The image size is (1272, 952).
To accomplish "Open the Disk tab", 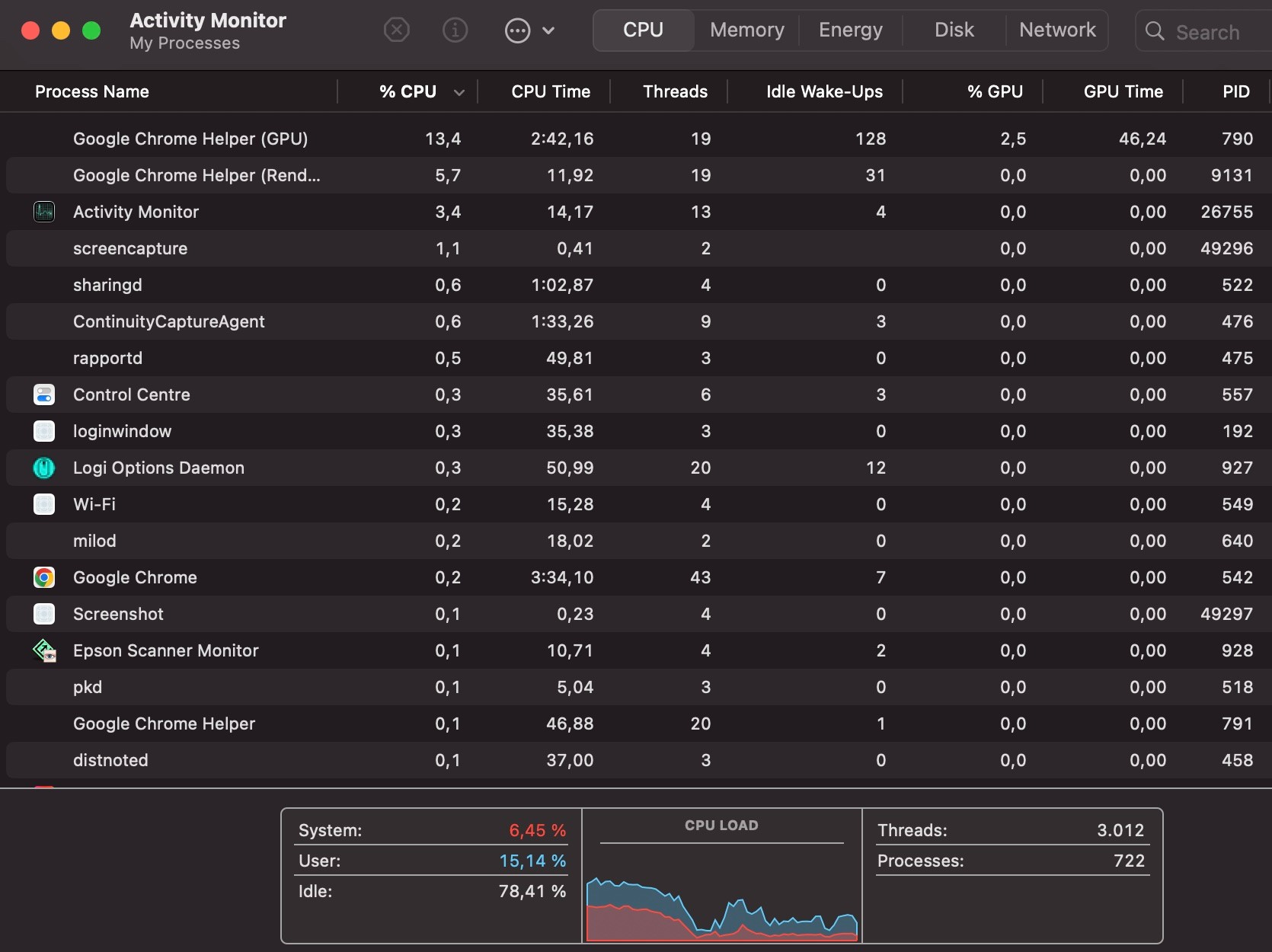I will [x=954, y=30].
